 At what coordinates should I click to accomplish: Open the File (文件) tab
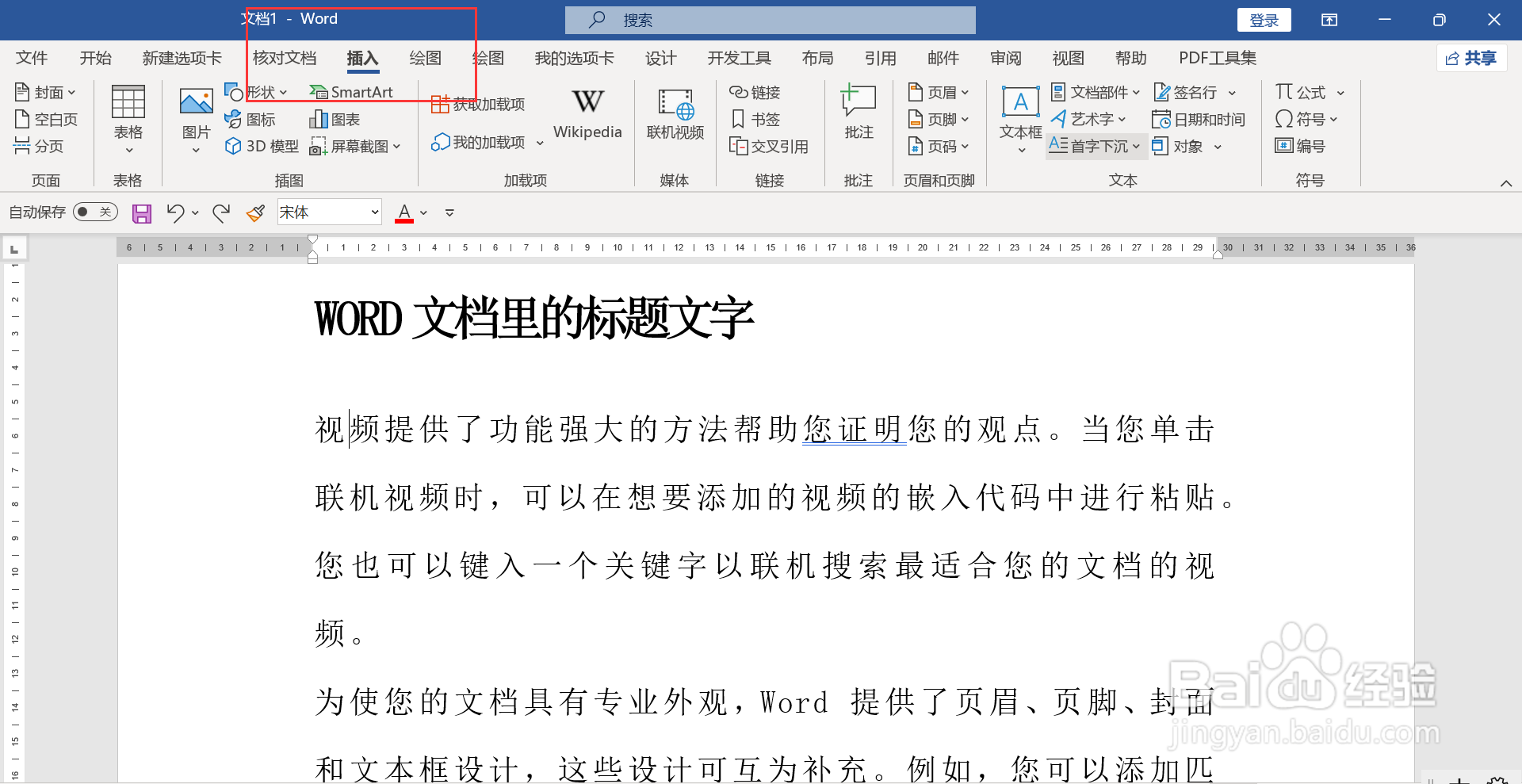[x=32, y=58]
